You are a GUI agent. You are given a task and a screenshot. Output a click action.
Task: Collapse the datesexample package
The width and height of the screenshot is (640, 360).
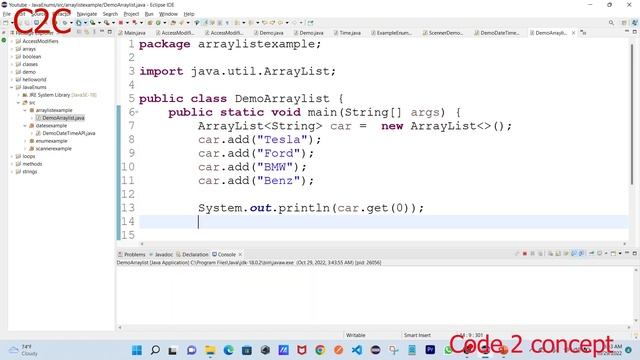click(25, 126)
